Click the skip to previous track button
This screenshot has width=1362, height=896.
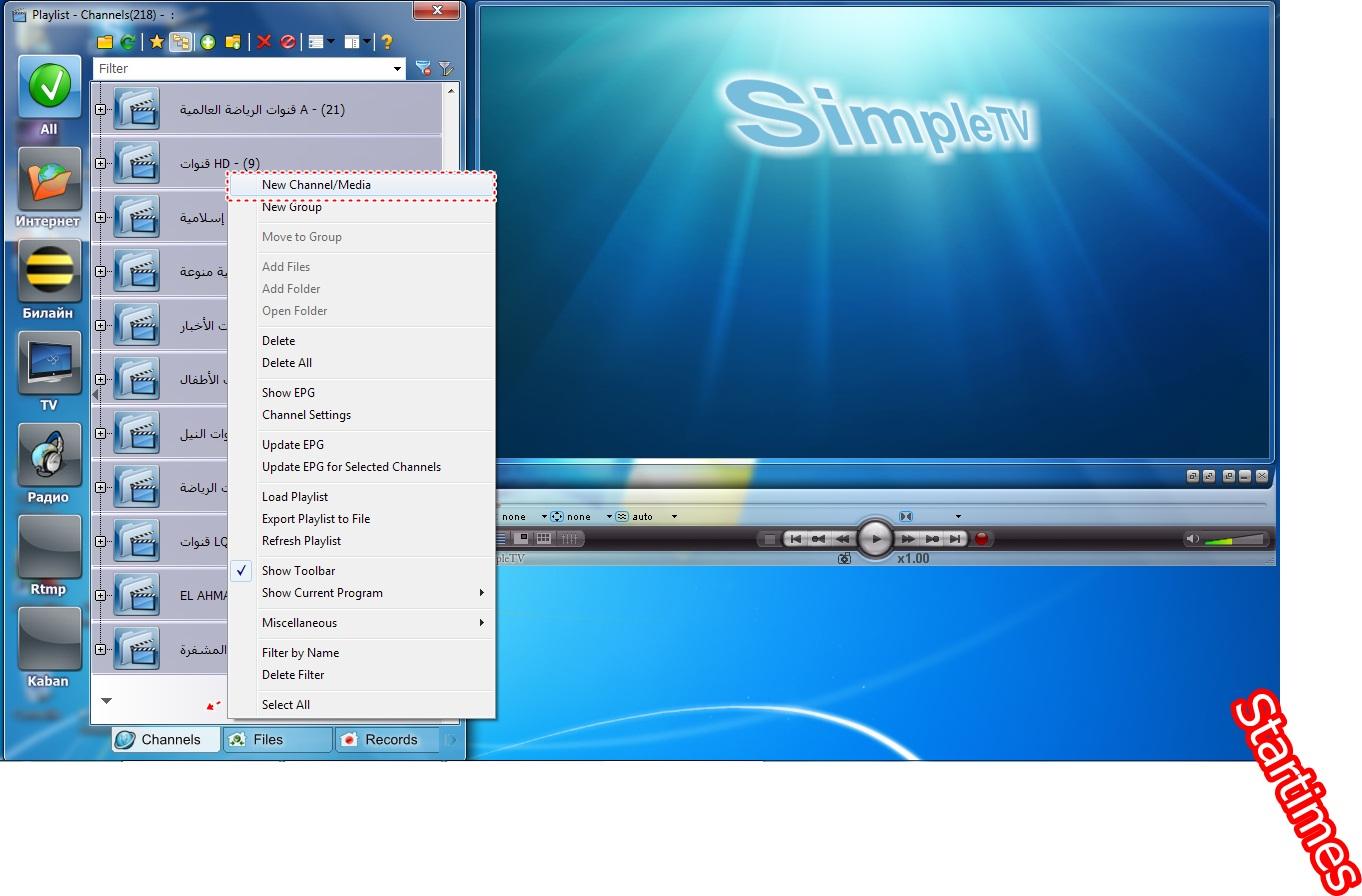[796, 539]
